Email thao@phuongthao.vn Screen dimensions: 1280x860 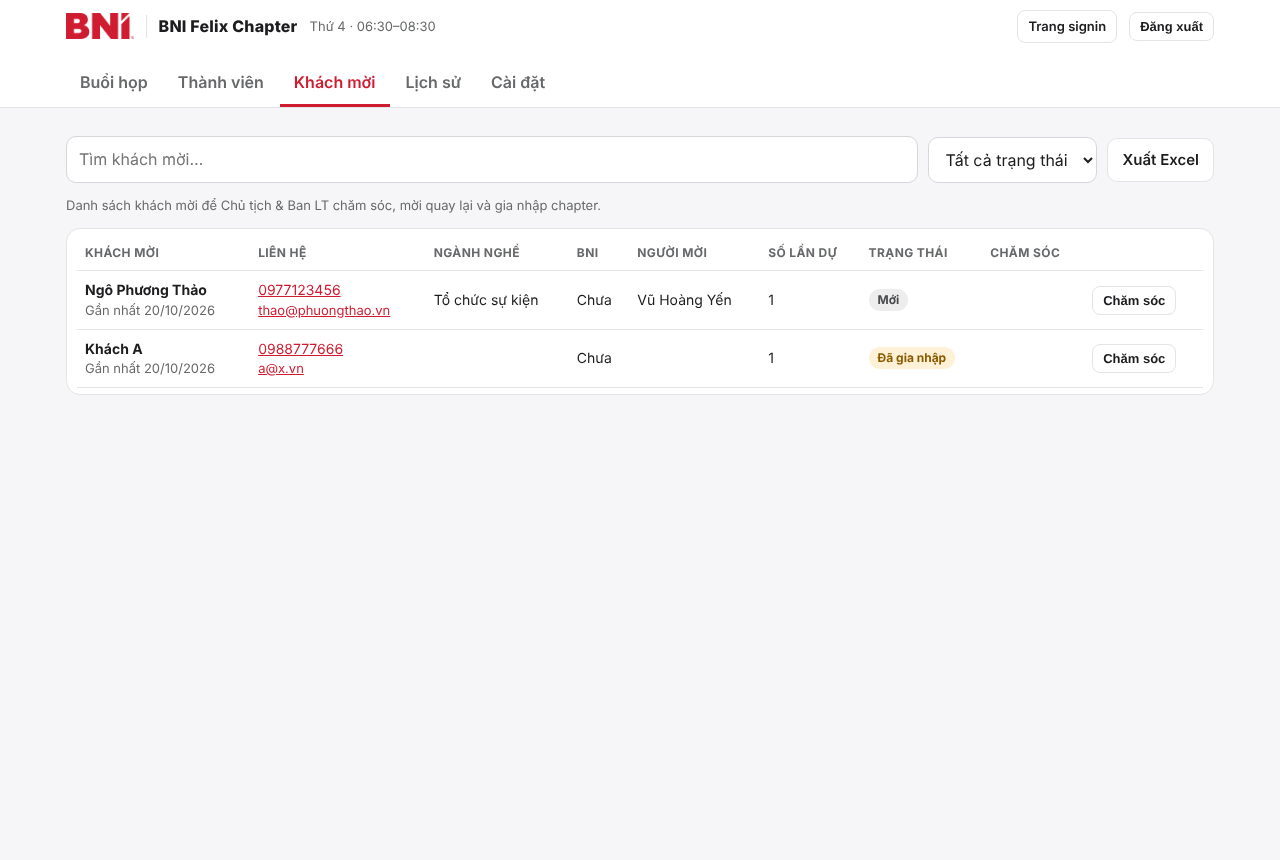click(324, 310)
